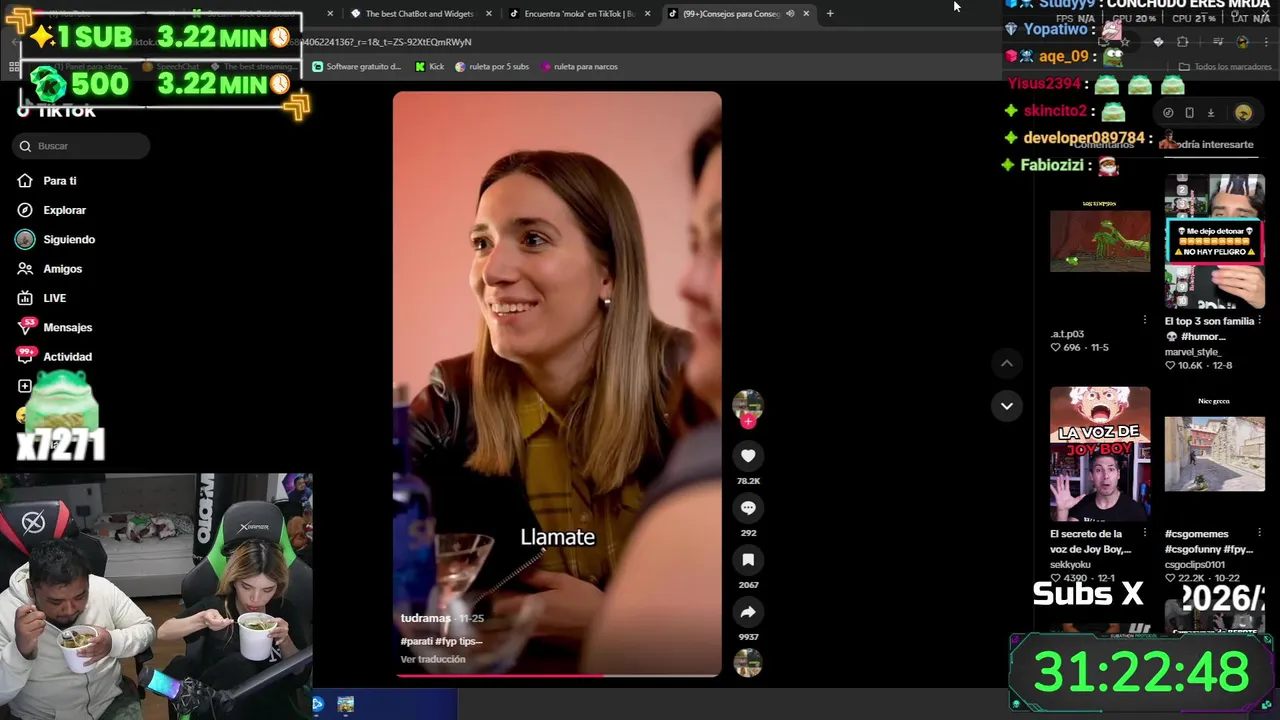Open the Kick bookmark
This screenshot has height=720, width=1280.
429,67
